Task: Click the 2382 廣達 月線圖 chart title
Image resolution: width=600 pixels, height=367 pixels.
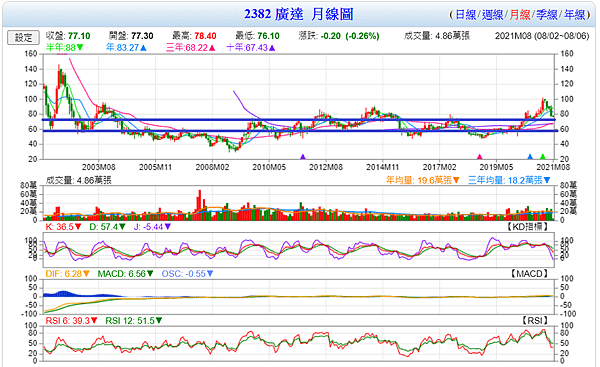Action: pos(299,14)
